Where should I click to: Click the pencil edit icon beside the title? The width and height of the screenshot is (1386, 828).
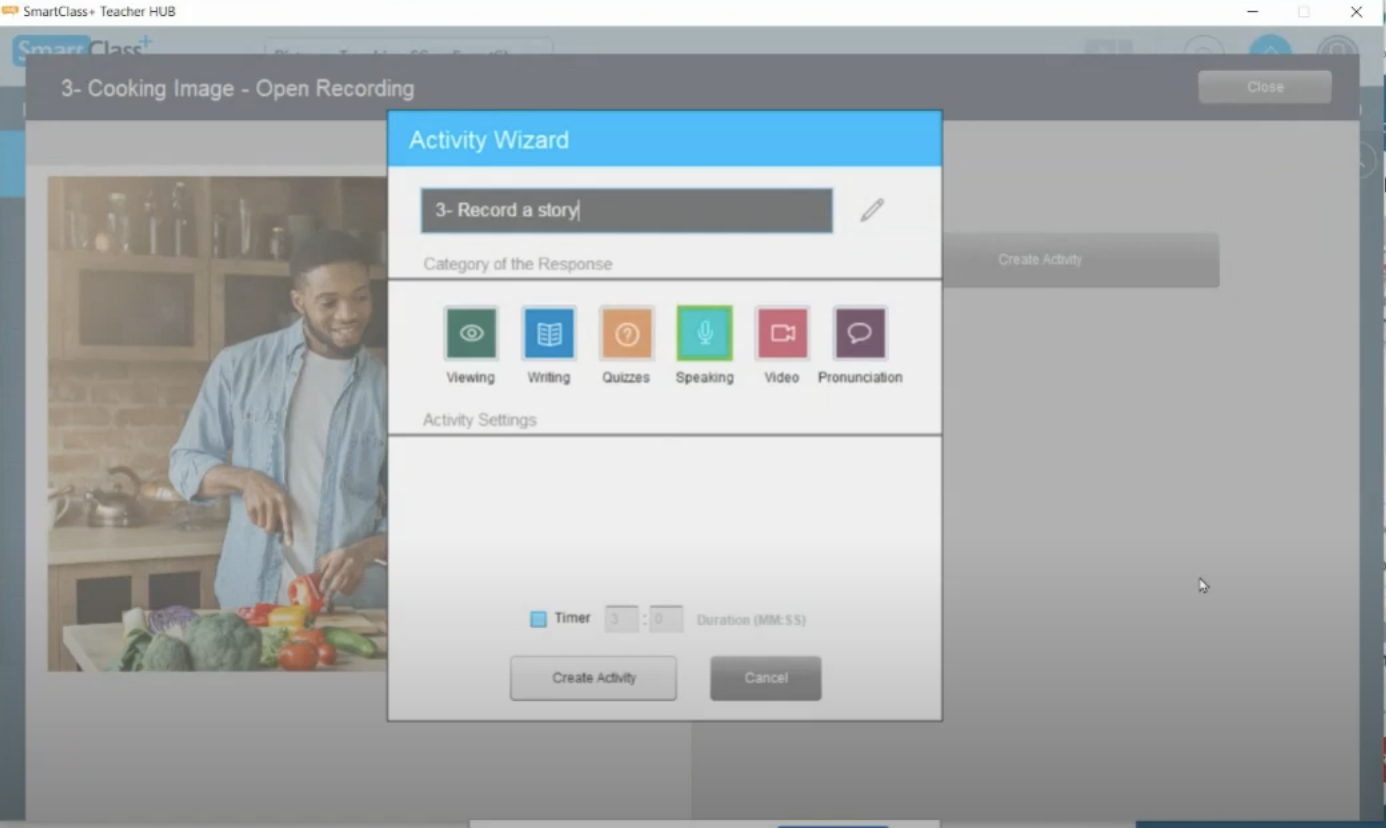pos(872,210)
